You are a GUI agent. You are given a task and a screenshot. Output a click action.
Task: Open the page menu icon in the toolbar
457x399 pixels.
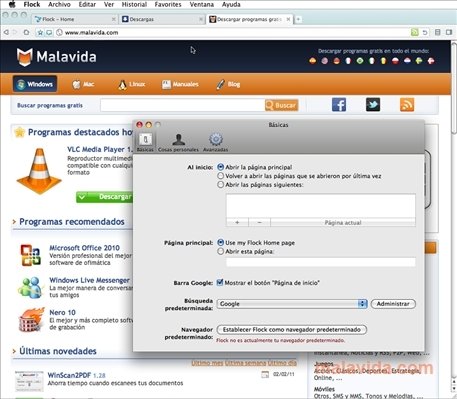[x=438, y=32]
